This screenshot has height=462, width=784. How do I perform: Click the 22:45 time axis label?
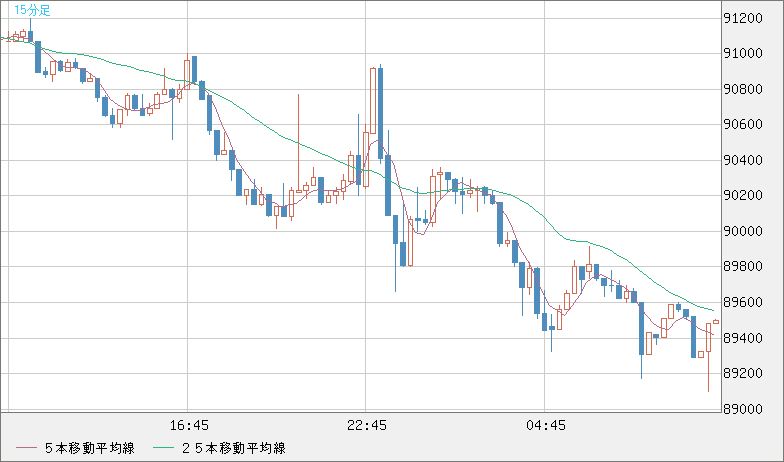coord(367,426)
